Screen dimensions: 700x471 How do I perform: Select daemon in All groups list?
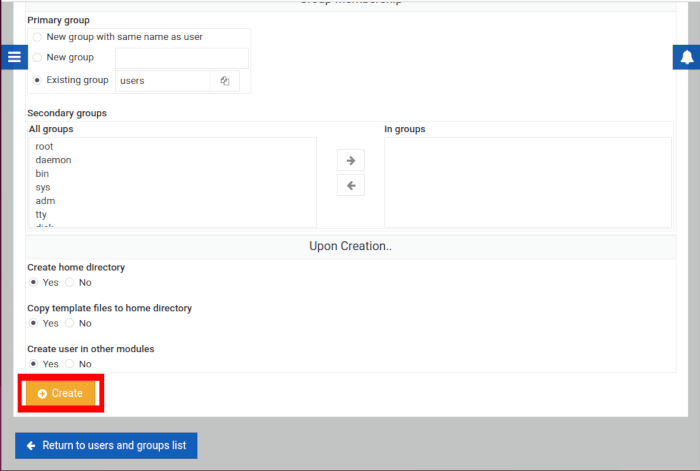pyautogui.click(x=53, y=160)
